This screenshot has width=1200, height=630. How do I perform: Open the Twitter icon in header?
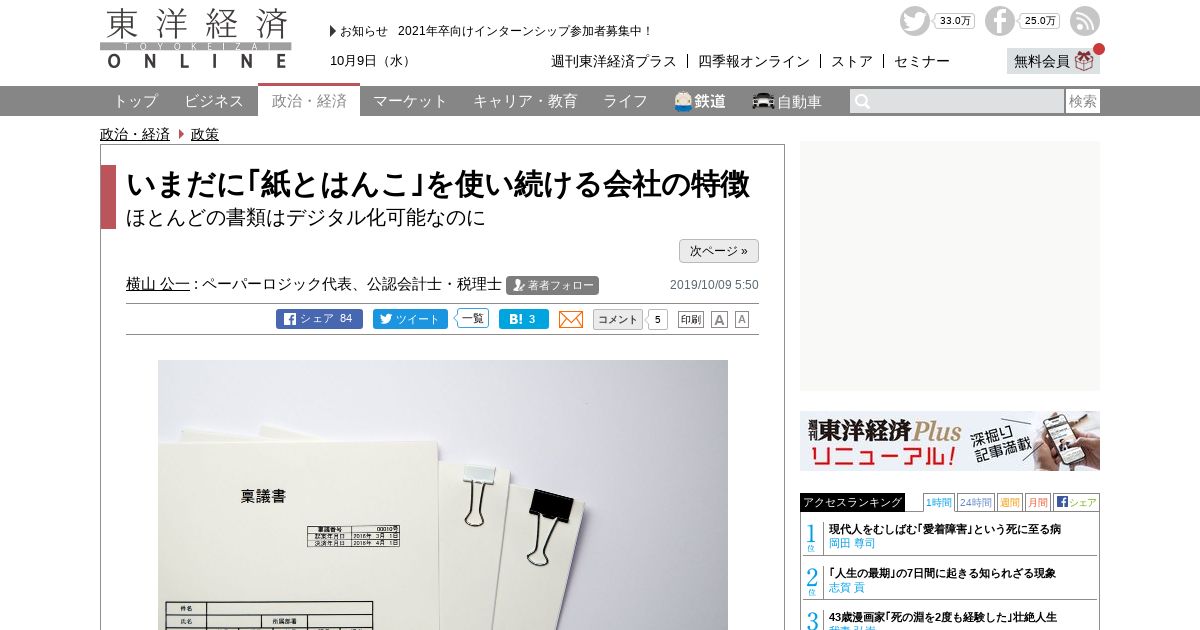pyautogui.click(x=914, y=21)
